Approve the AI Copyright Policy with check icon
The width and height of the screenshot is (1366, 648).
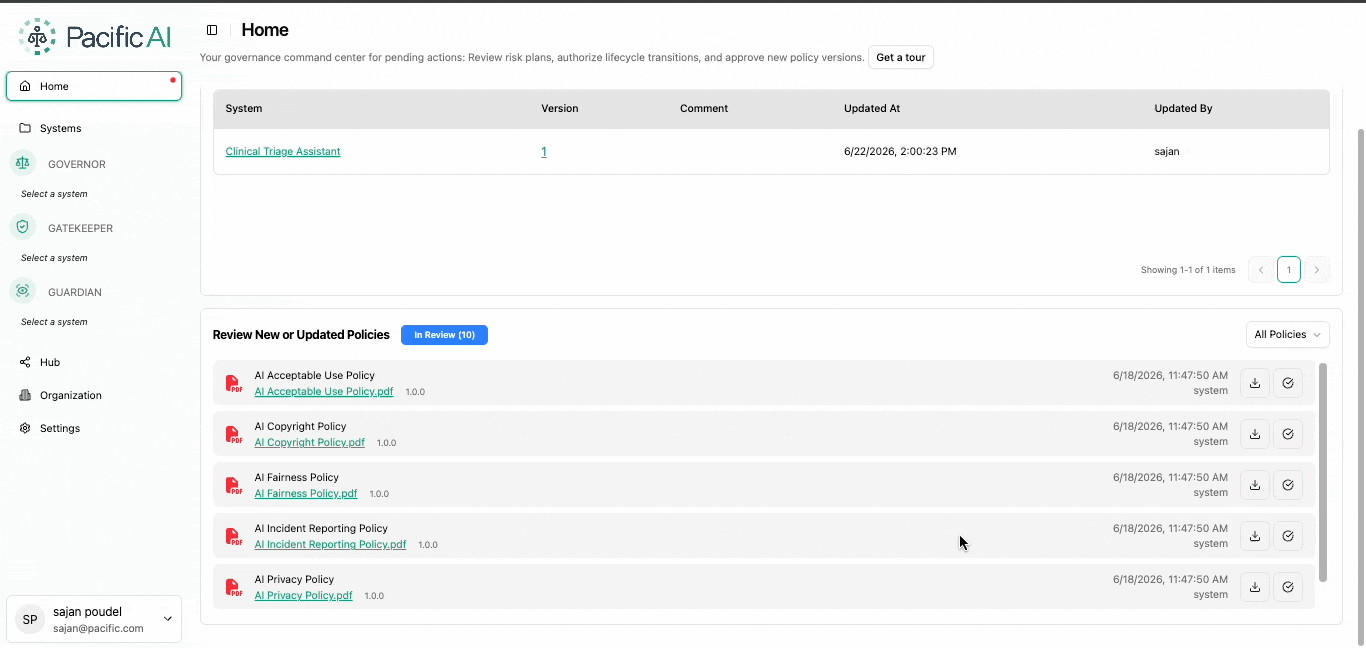(x=1288, y=434)
